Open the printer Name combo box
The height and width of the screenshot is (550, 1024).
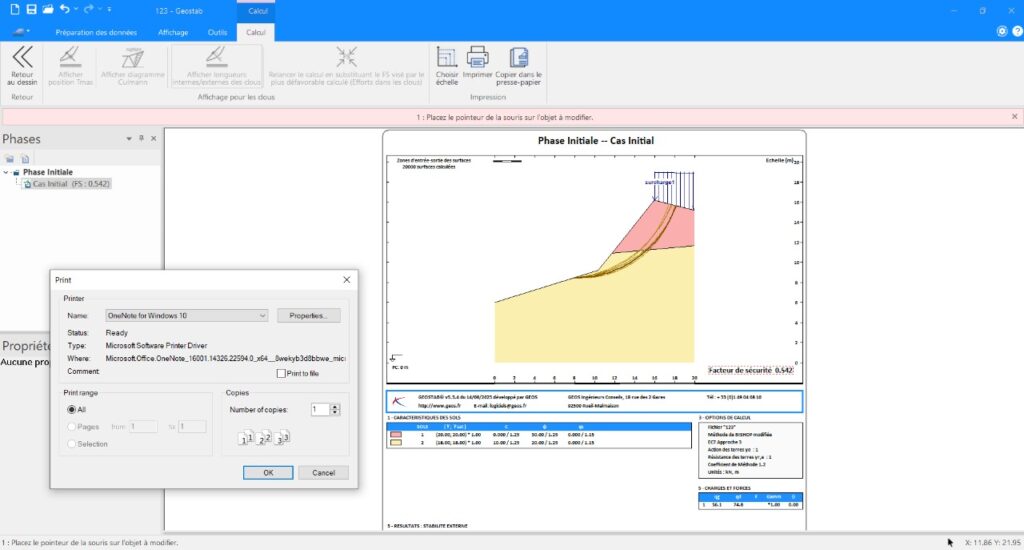(x=186, y=315)
